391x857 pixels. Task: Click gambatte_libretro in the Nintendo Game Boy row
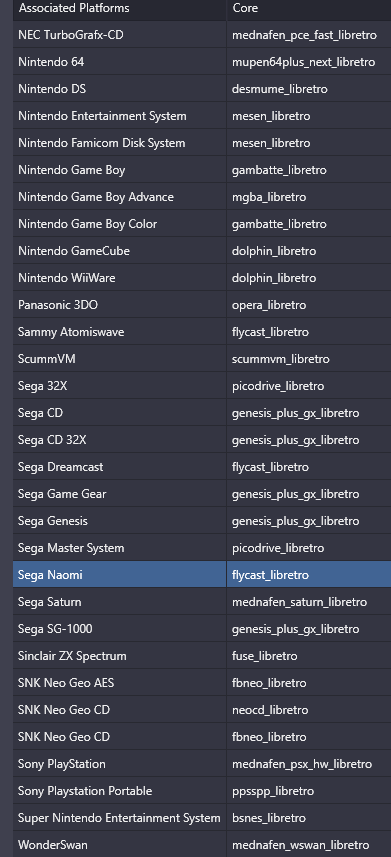[309, 170]
